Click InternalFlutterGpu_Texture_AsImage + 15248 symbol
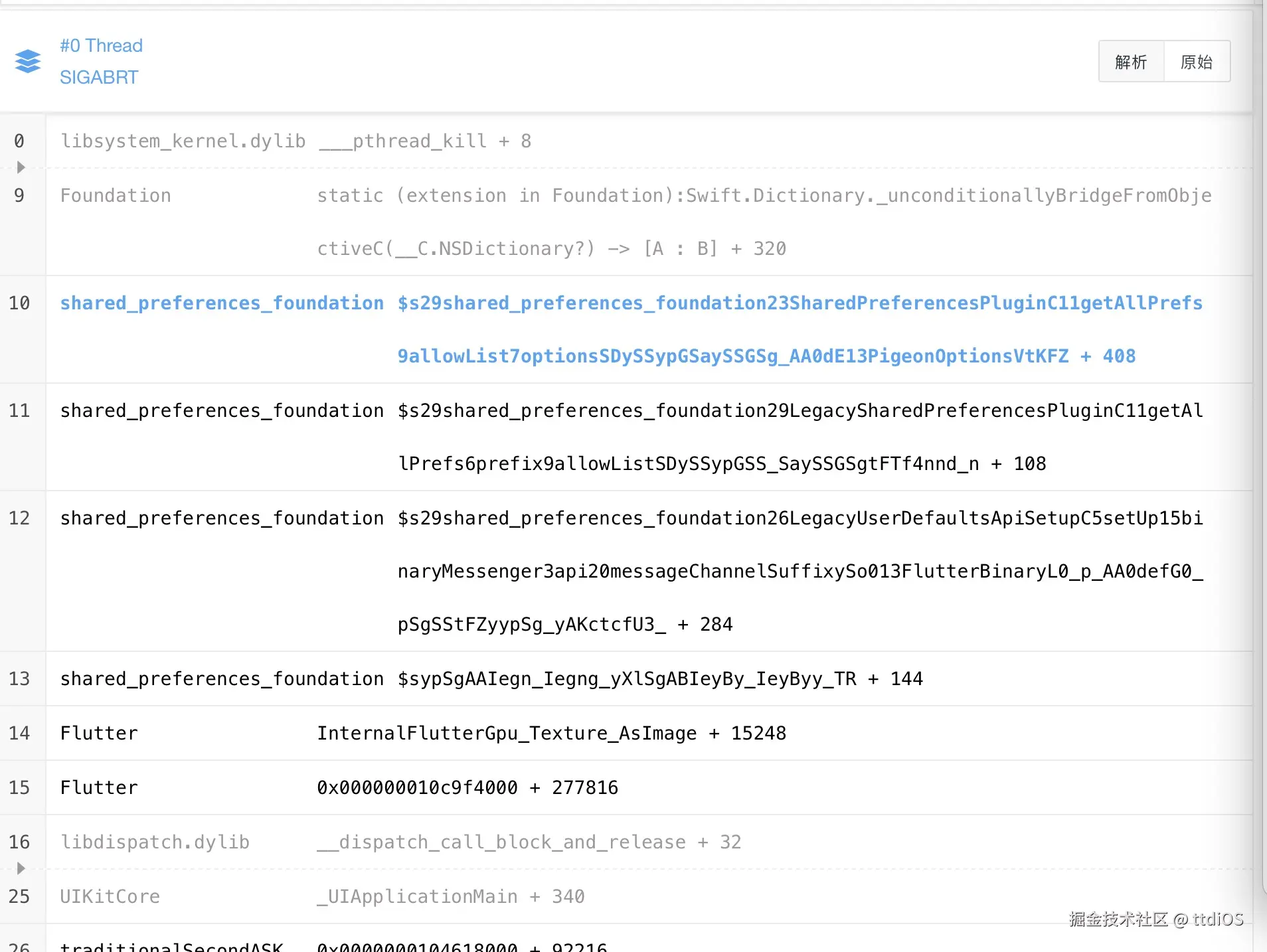This screenshot has width=1267, height=952. tap(551, 733)
